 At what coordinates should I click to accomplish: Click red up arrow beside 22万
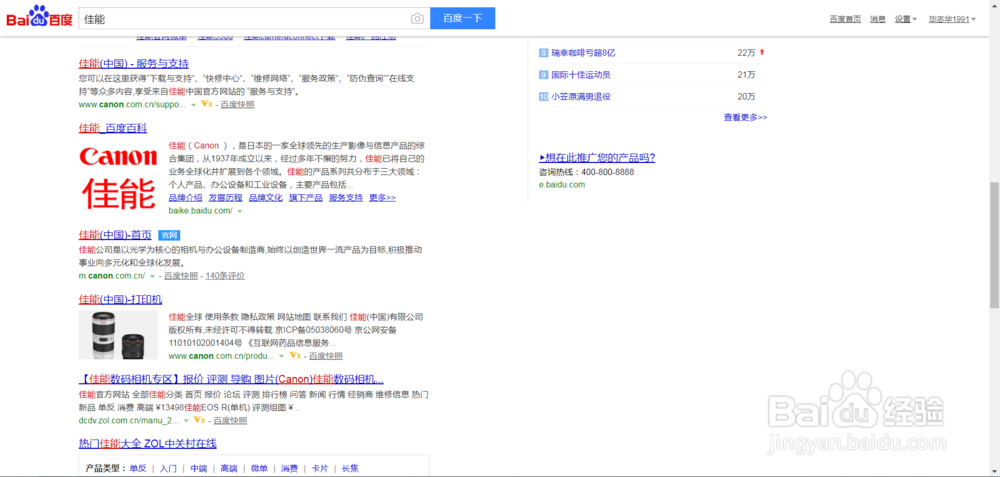pos(761,52)
